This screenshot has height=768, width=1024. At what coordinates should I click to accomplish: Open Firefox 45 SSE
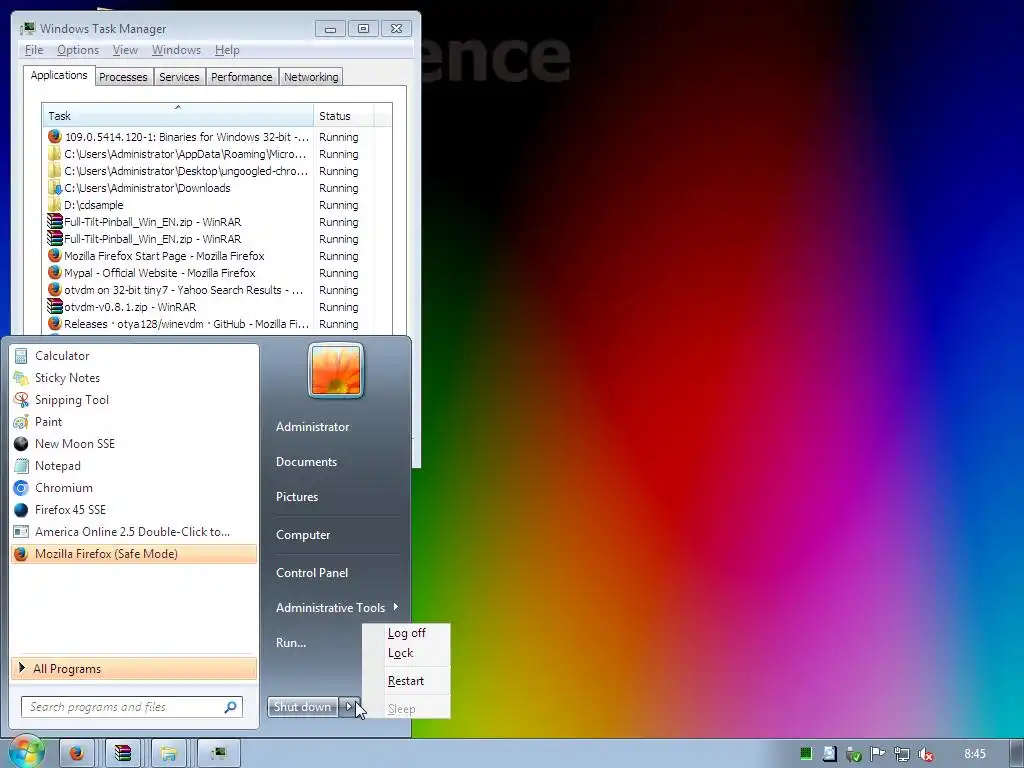(x=134, y=510)
